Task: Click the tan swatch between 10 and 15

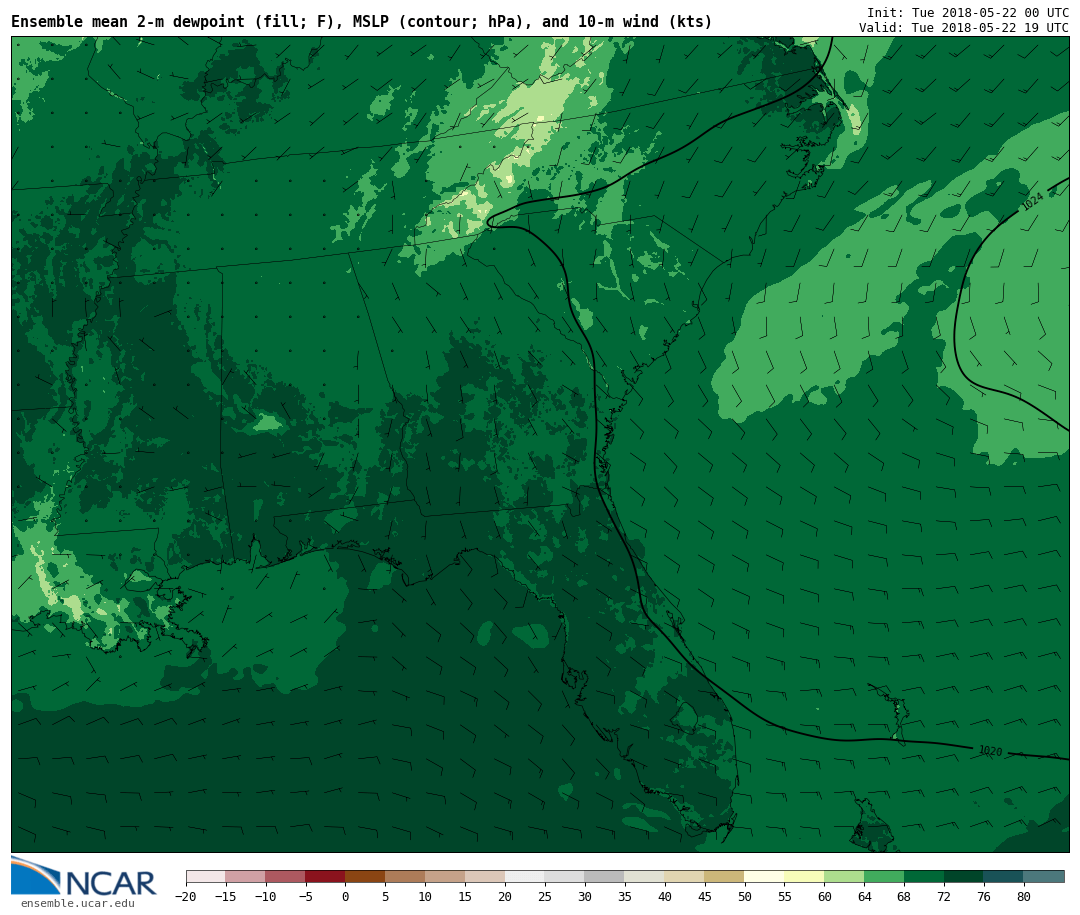Action: (x=445, y=876)
